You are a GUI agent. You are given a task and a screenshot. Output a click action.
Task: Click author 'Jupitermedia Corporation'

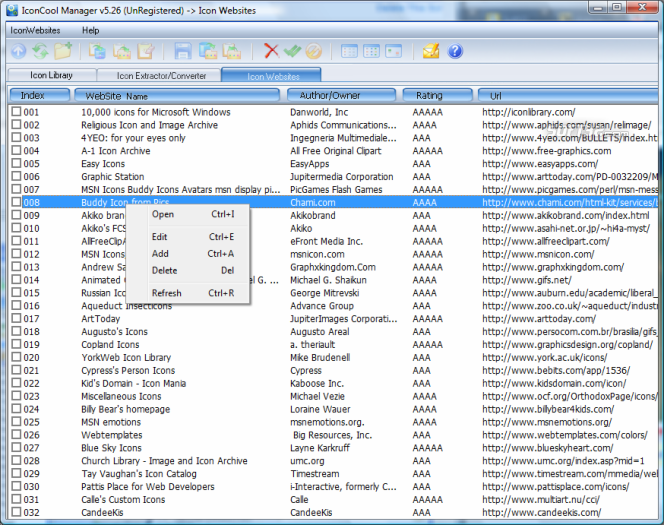[342, 177]
